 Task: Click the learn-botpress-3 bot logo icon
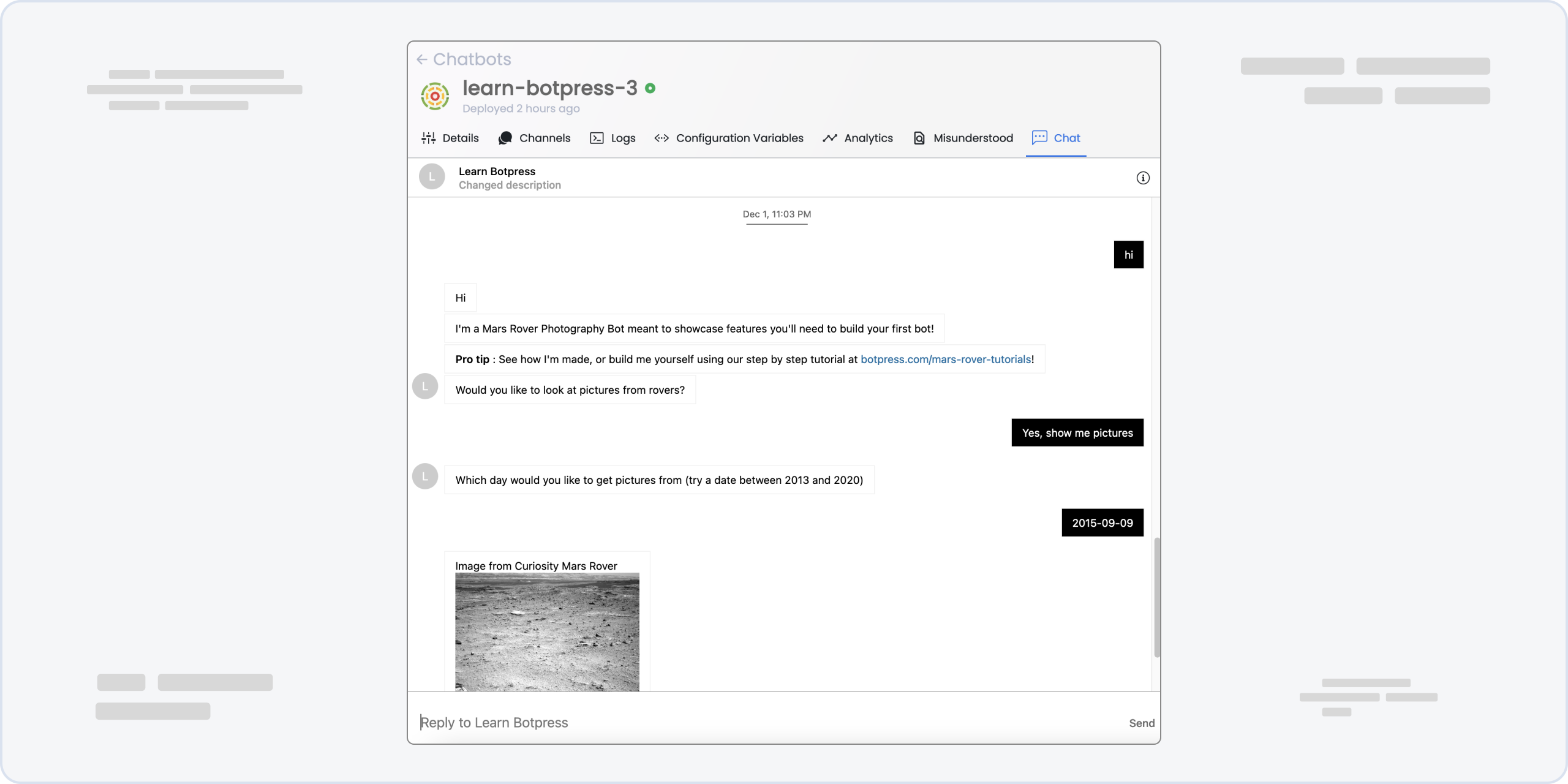point(435,96)
